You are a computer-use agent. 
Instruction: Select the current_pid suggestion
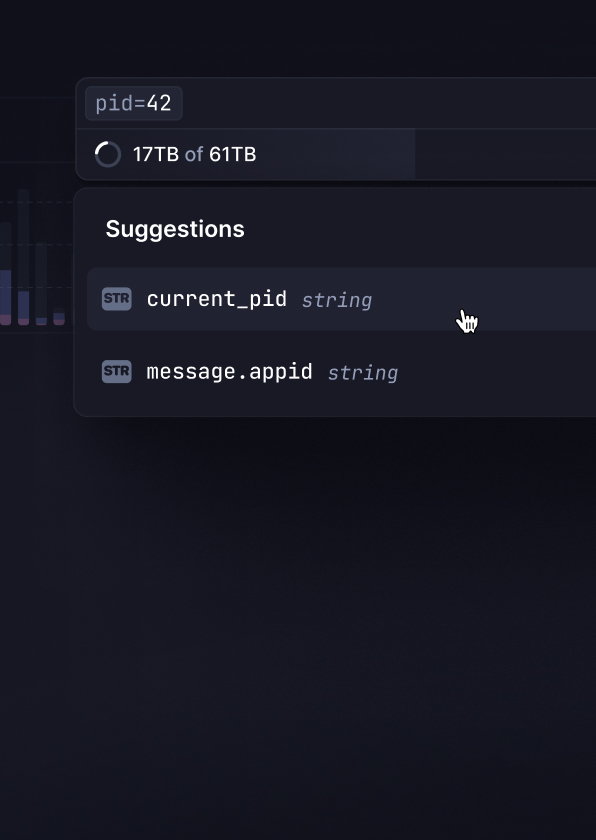(342, 299)
